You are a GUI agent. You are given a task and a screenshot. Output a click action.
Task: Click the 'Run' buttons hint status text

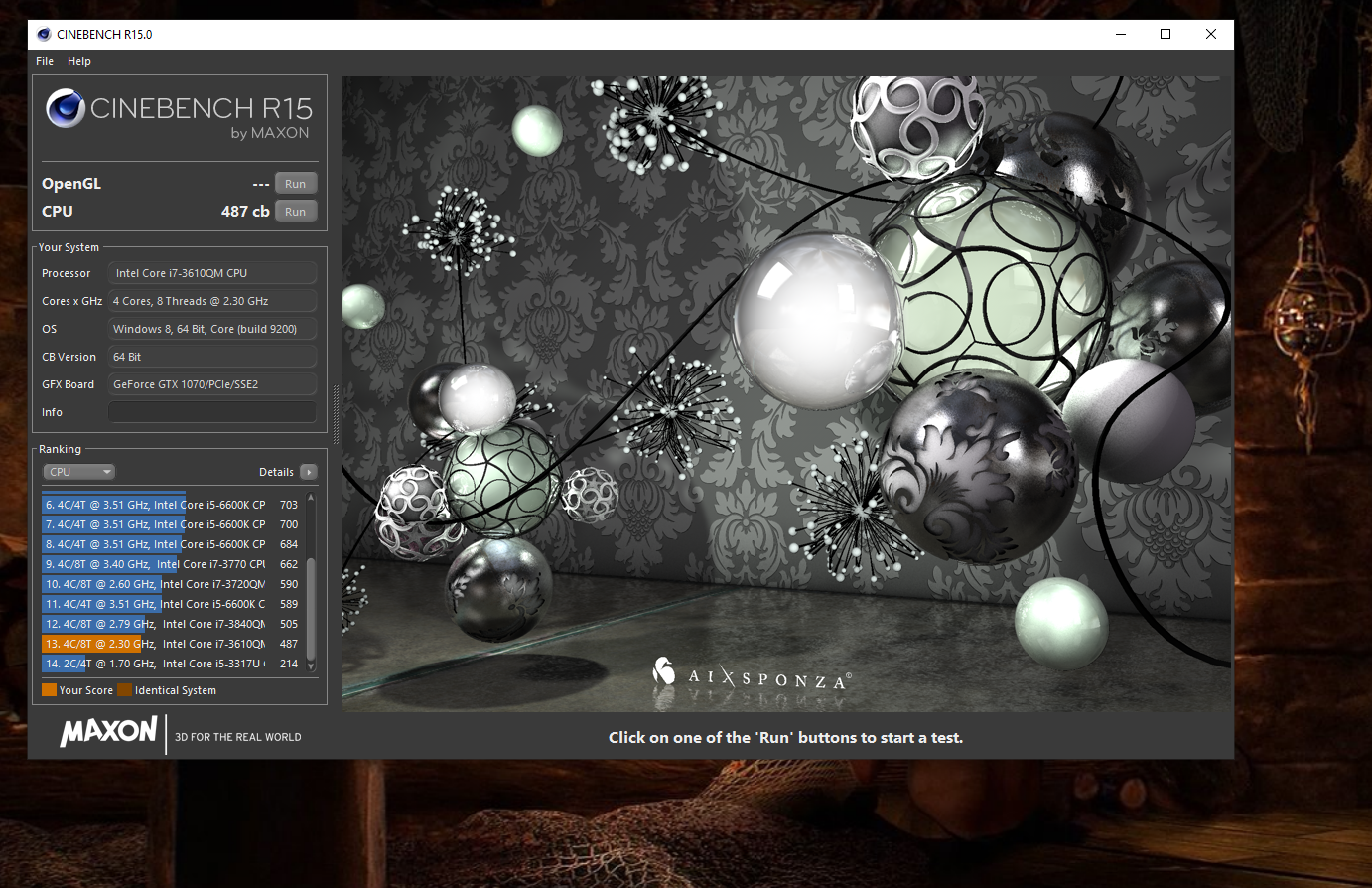(x=785, y=737)
